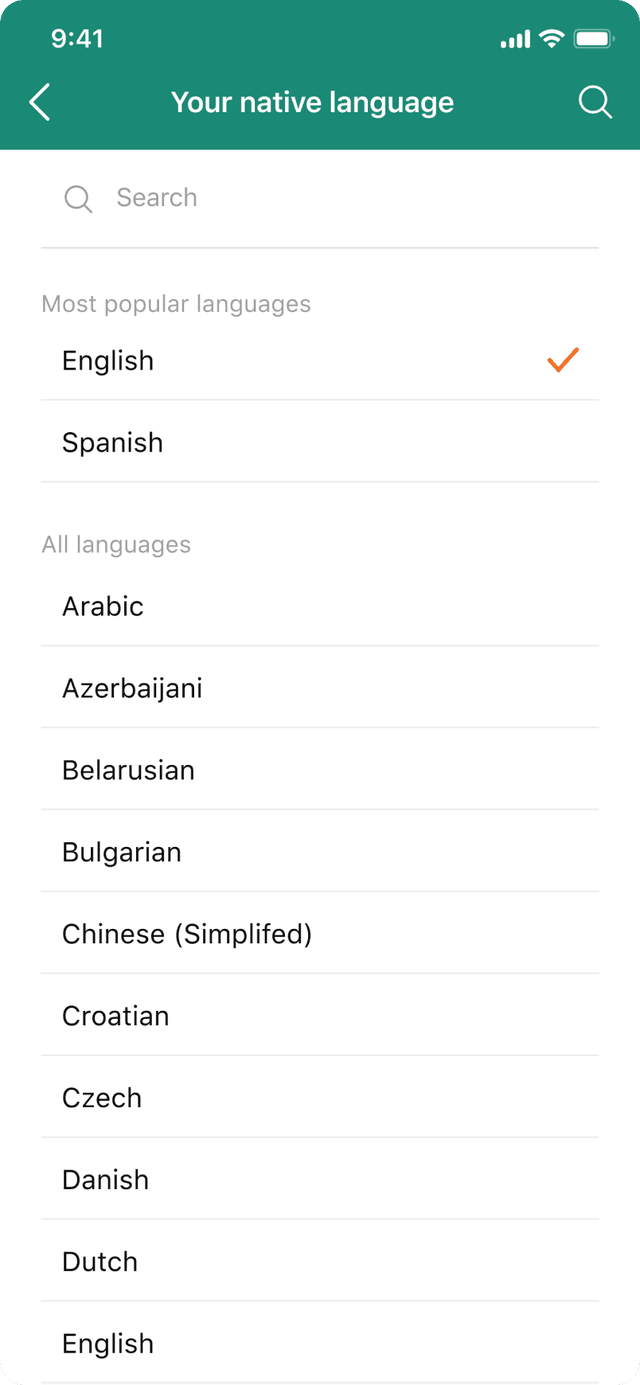This screenshot has width=640, height=1385.
Task: Tap the magnifier icon in search field
Action: click(x=78, y=198)
